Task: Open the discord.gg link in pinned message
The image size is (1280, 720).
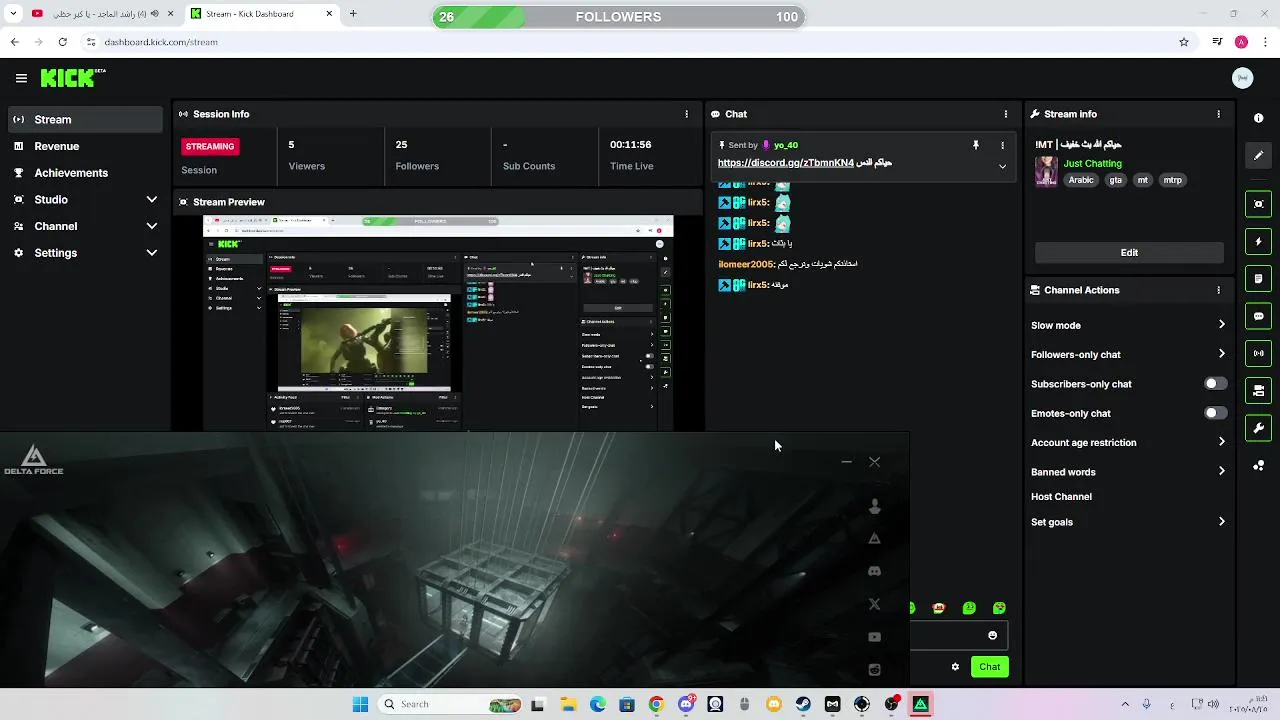Action: click(x=786, y=163)
